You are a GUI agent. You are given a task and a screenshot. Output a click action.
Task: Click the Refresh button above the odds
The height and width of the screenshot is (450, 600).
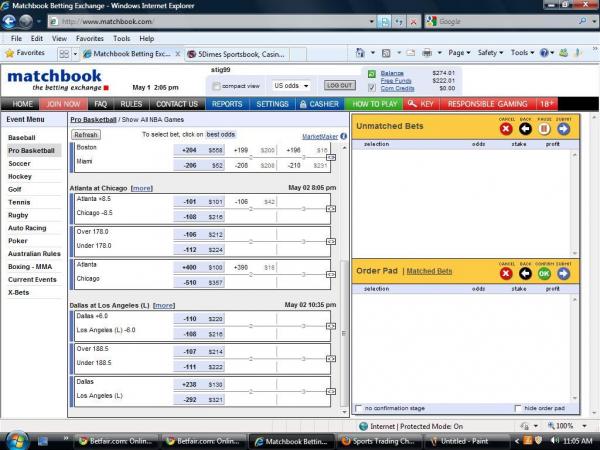[x=85, y=134]
